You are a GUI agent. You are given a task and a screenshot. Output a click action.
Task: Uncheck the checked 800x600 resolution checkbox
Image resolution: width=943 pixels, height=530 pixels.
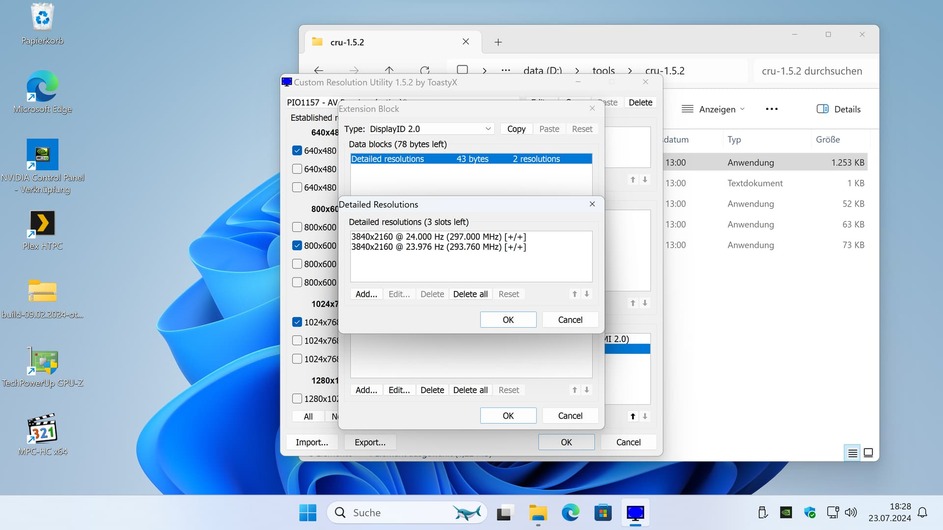297,246
